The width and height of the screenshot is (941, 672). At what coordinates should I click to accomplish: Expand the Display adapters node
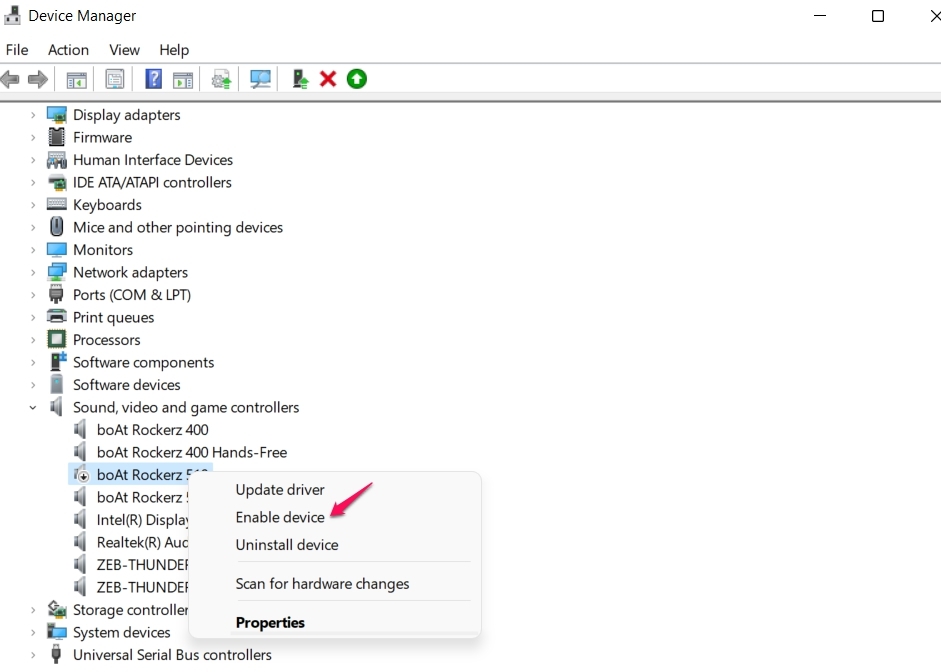tap(33, 115)
